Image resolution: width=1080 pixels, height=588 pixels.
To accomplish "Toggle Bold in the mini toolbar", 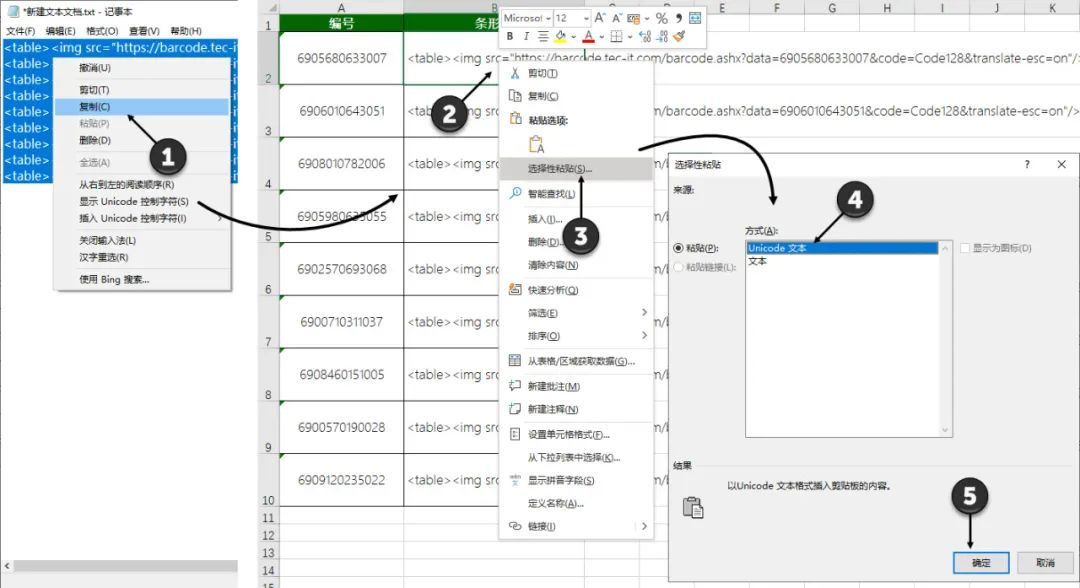I will [510, 36].
